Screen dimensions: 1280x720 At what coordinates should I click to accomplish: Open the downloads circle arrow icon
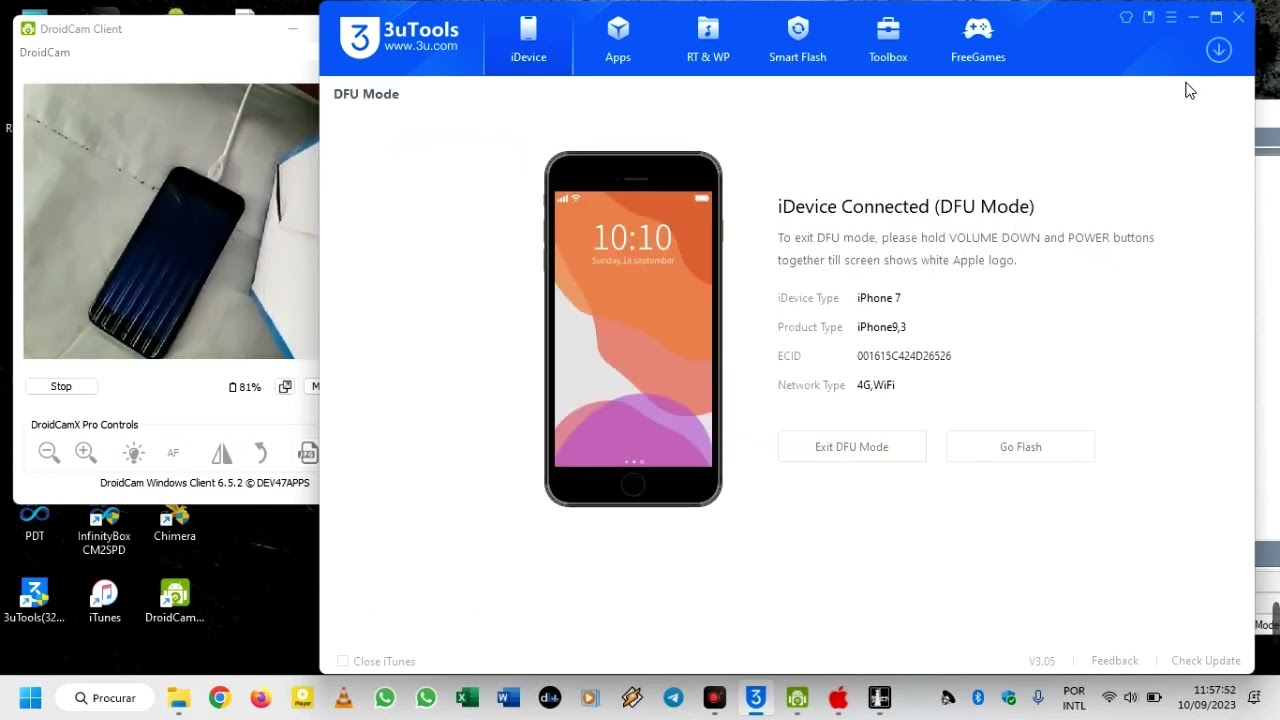(1218, 50)
